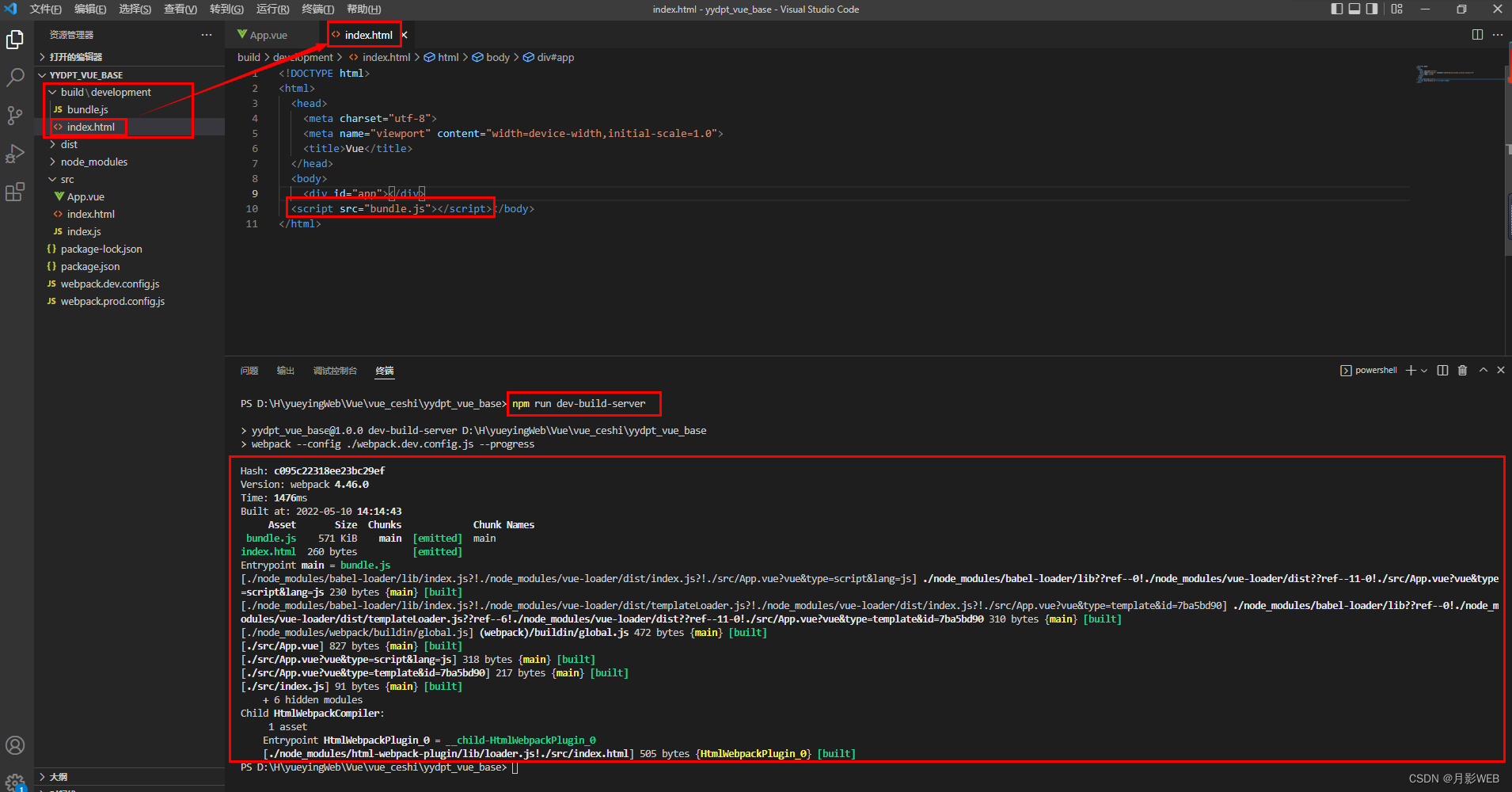Toggle bottom panel layout icon
This screenshot has width=1512, height=792.
[1354, 9]
